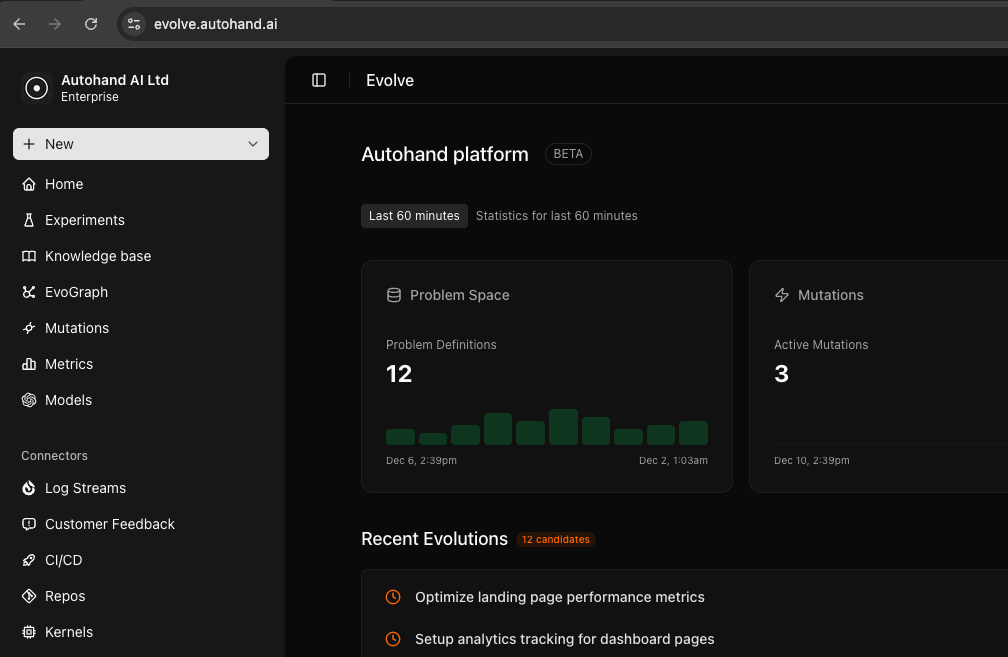1008x657 pixels.
Task: Reload the browser page
Action: [91, 24]
